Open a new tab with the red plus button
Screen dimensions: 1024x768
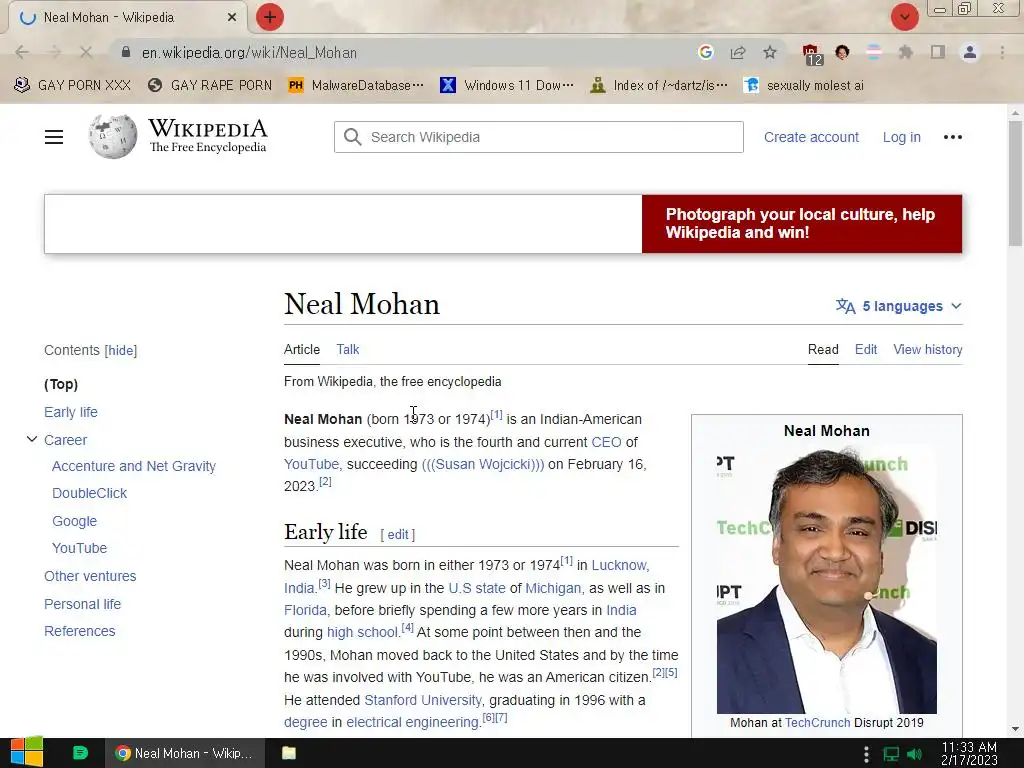[x=270, y=17]
